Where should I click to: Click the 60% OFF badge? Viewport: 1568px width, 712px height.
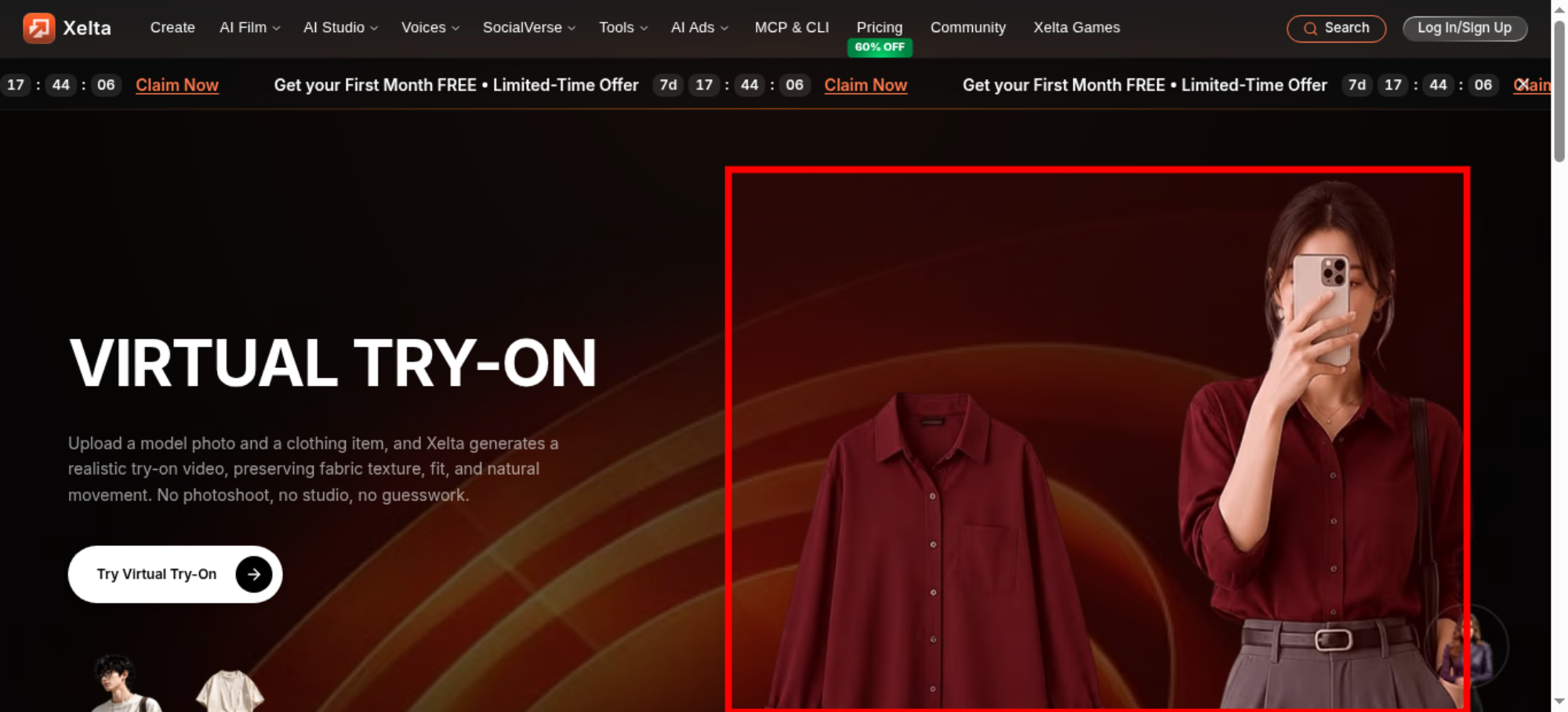pyautogui.click(x=880, y=47)
